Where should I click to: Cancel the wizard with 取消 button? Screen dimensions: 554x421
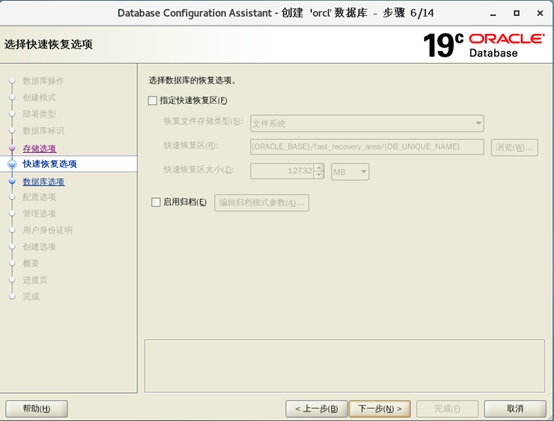pyautogui.click(x=515, y=409)
